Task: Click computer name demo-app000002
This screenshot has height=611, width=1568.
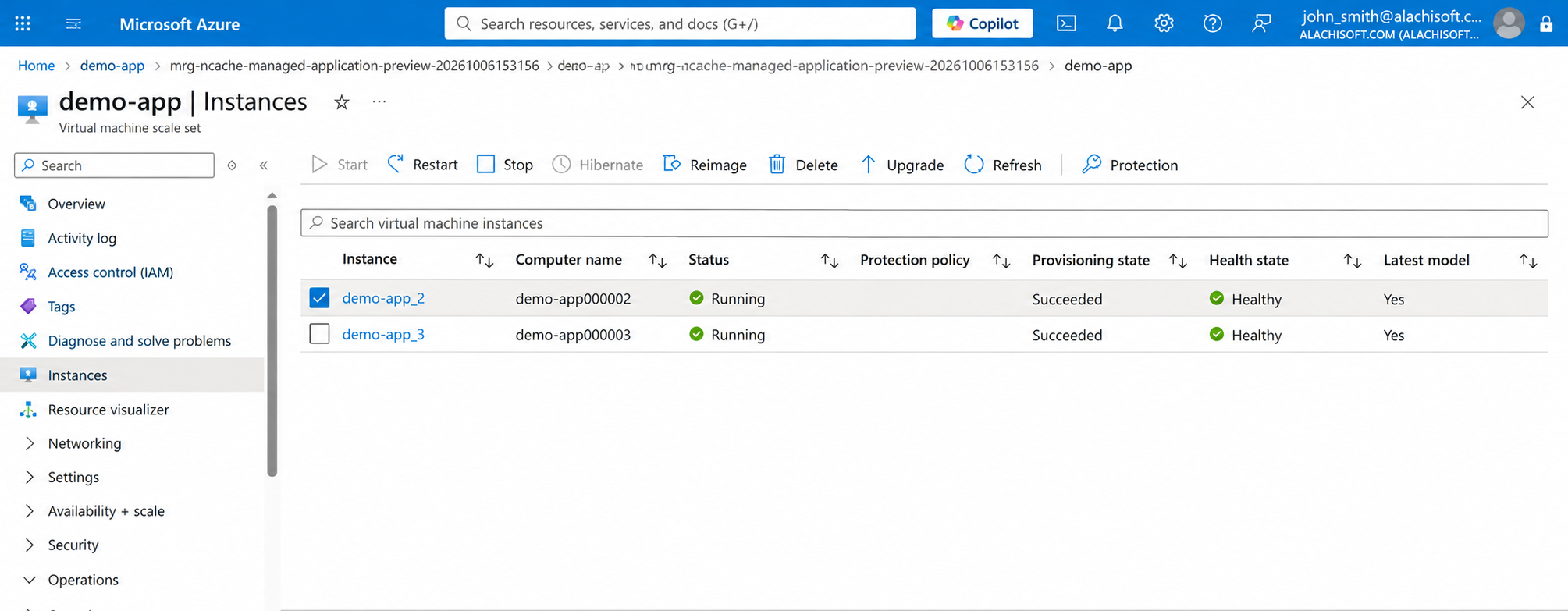Action: tap(573, 299)
